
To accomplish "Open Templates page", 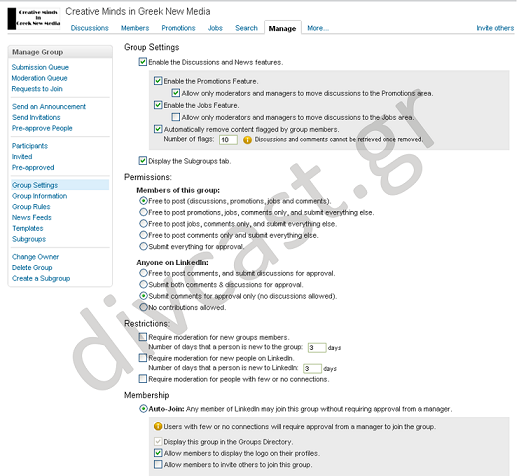I will tap(28, 228).
